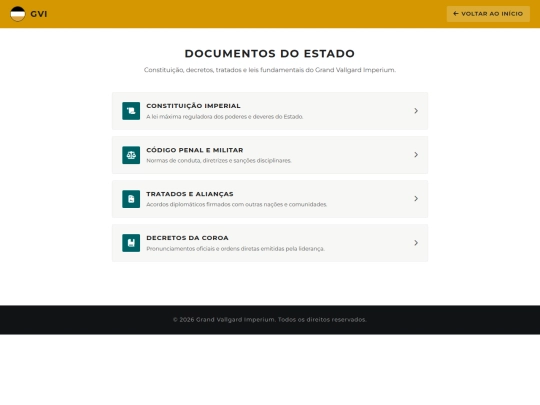Click the GVI flag logo icon

pyautogui.click(x=18, y=14)
